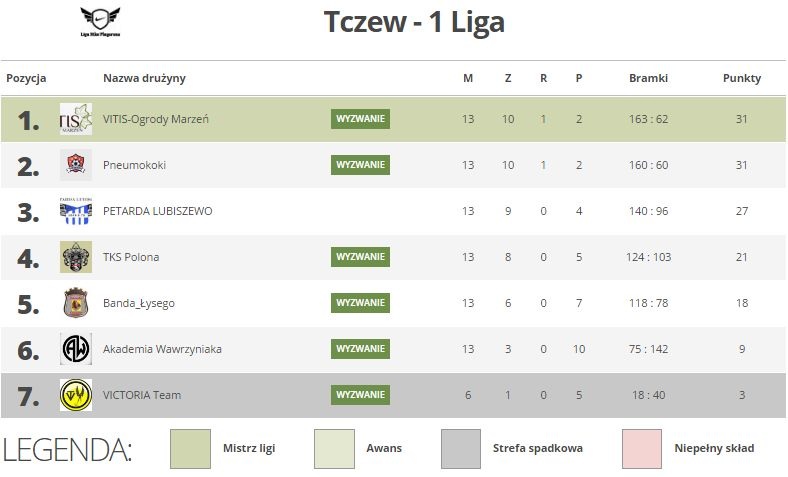This screenshot has height=477, width=788.
Task: Select the PETARDA LUBISZEWO team logo
Action: point(76,211)
